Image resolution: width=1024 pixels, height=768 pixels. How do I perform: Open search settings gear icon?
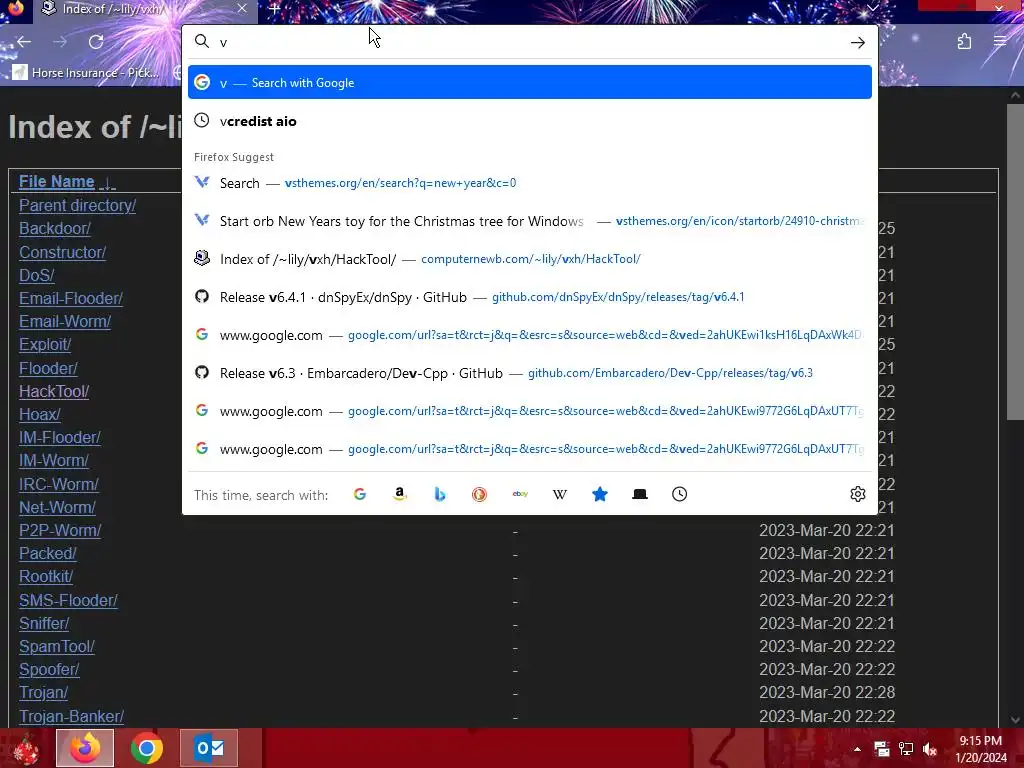pyautogui.click(x=857, y=494)
